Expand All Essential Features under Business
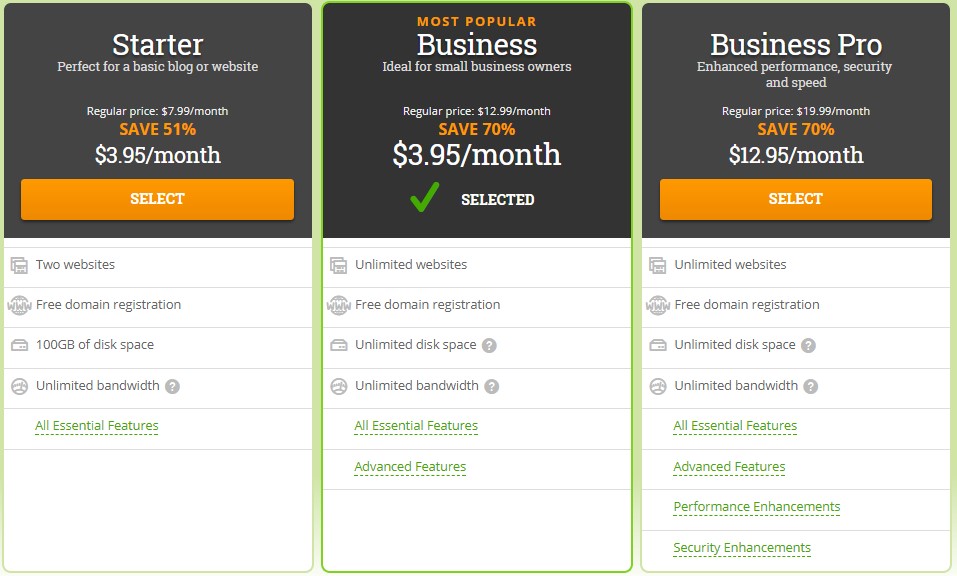 (x=416, y=426)
